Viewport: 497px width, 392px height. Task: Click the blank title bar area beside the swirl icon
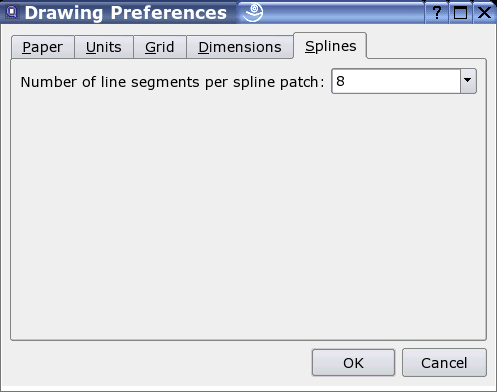343,13
